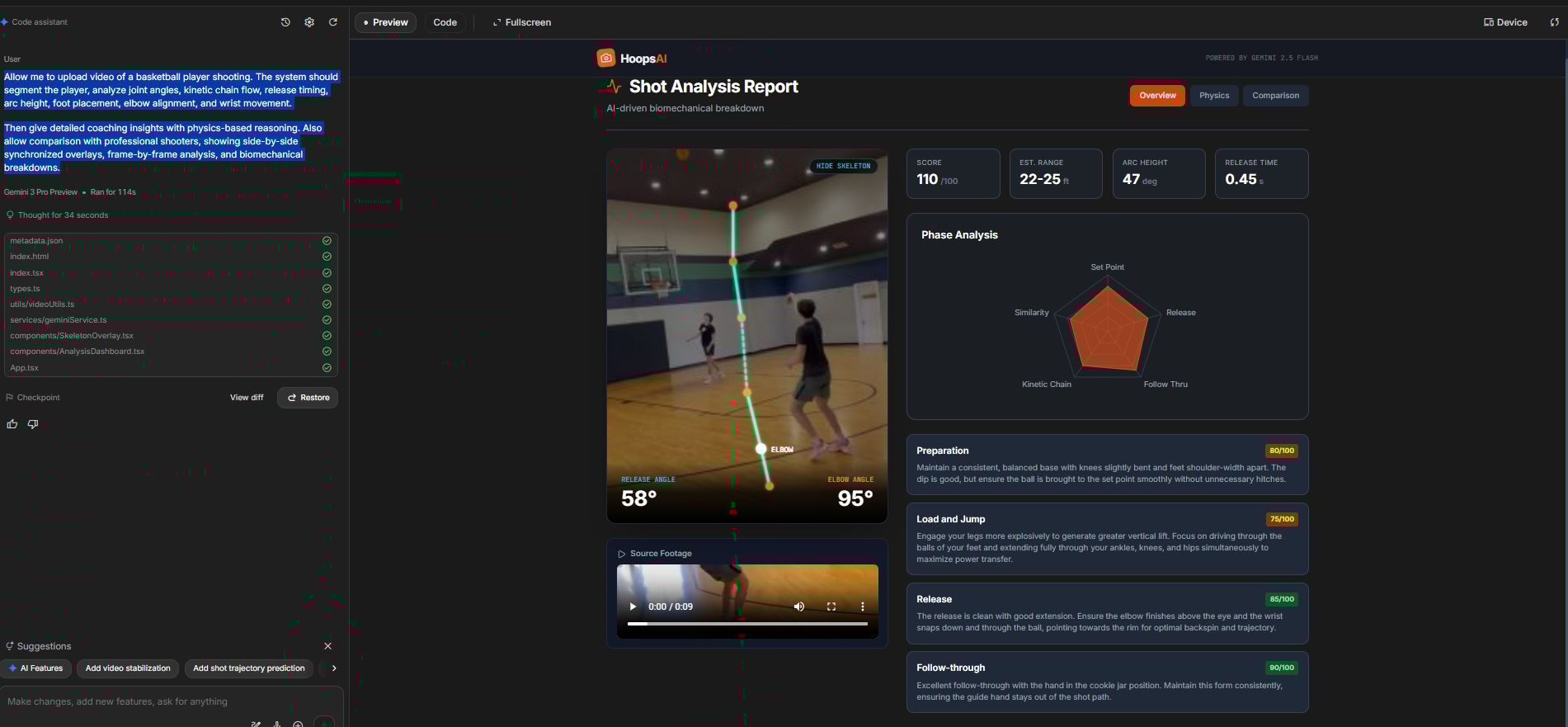Click the microphone icon in prompt box
Image resolution: width=1568 pixels, height=727 pixels.
pyautogui.click(x=277, y=724)
